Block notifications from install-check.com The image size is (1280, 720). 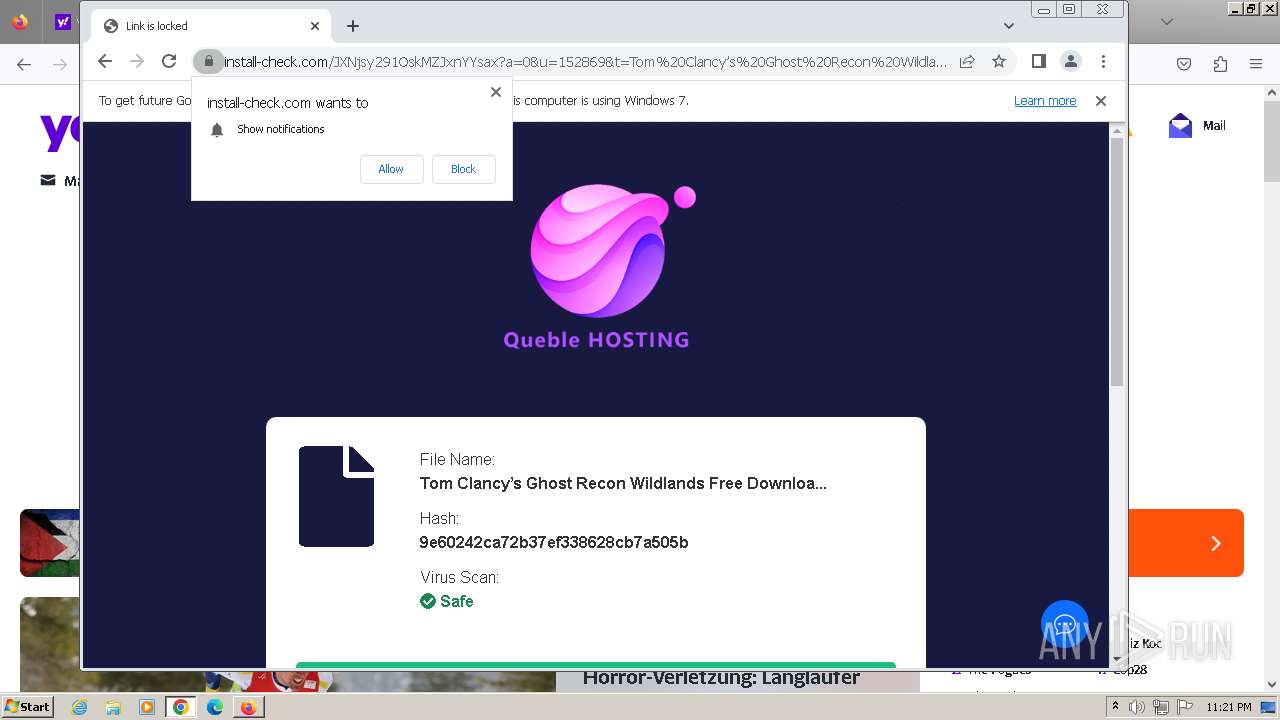[x=463, y=169]
